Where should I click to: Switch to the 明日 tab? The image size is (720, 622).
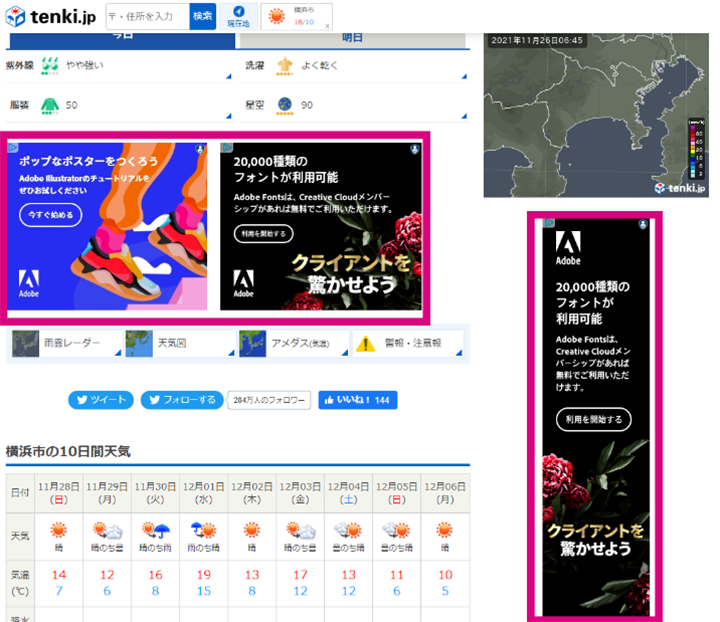click(352, 39)
